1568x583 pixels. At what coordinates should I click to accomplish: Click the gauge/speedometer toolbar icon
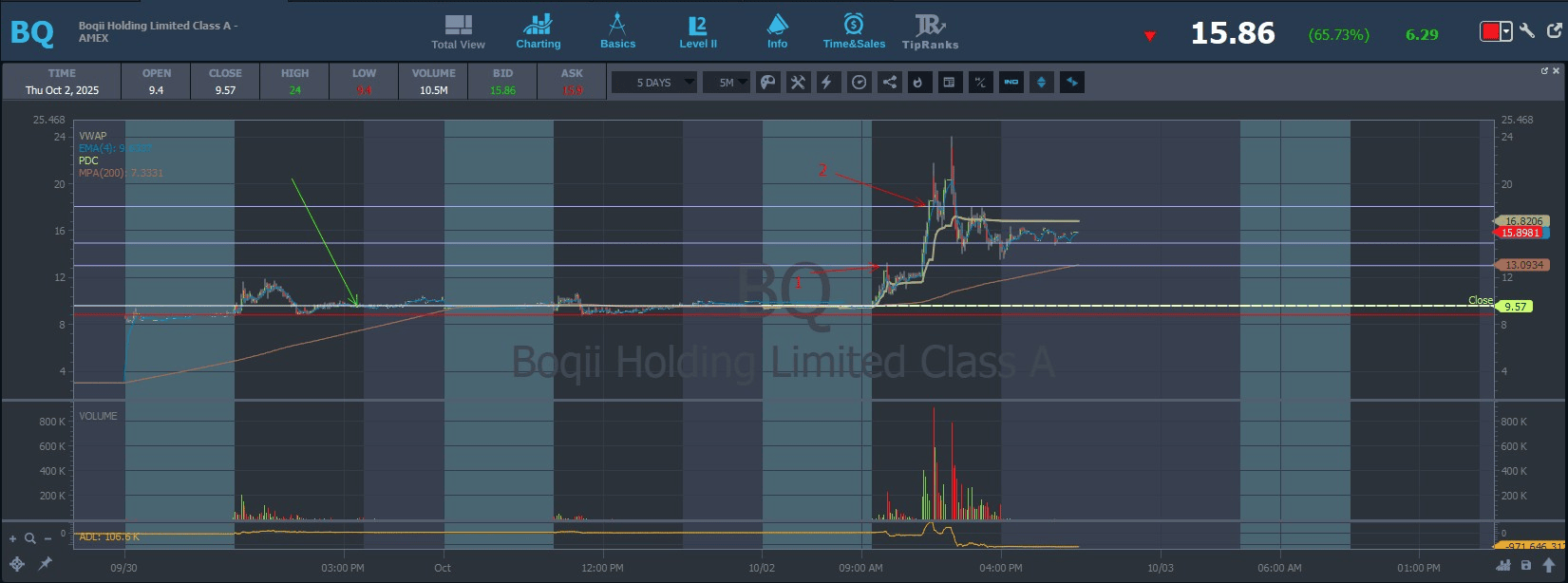(859, 83)
